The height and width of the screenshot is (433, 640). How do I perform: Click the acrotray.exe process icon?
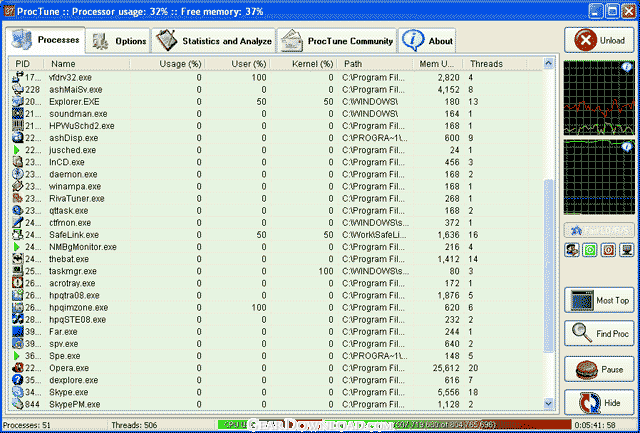pyautogui.click(x=18, y=283)
